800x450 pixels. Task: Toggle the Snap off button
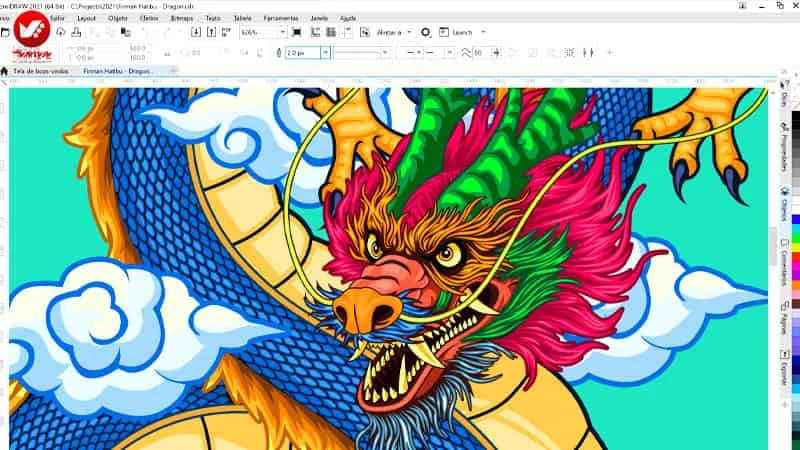pyautogui.click(x=364, y=32)
